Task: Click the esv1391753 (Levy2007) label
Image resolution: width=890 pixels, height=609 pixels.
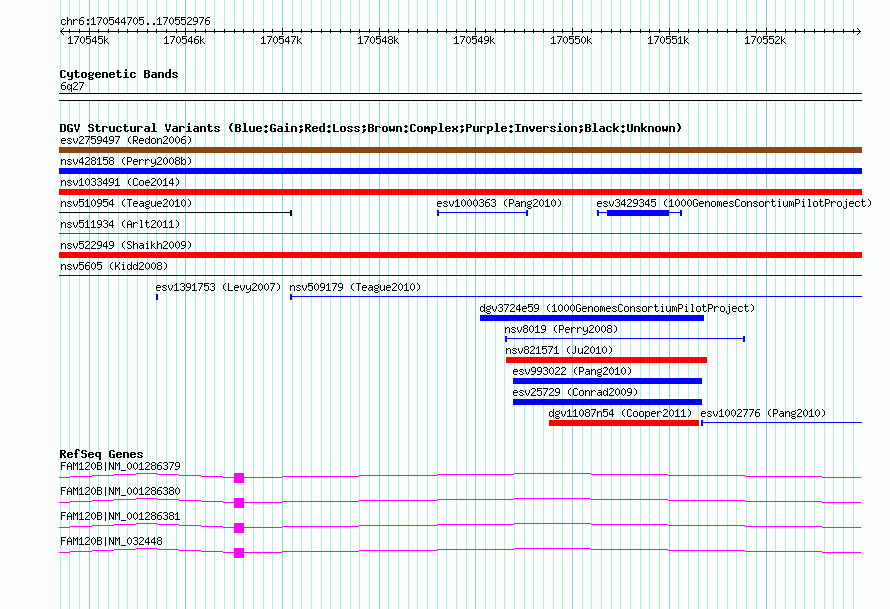Action: tap(218, 287)
